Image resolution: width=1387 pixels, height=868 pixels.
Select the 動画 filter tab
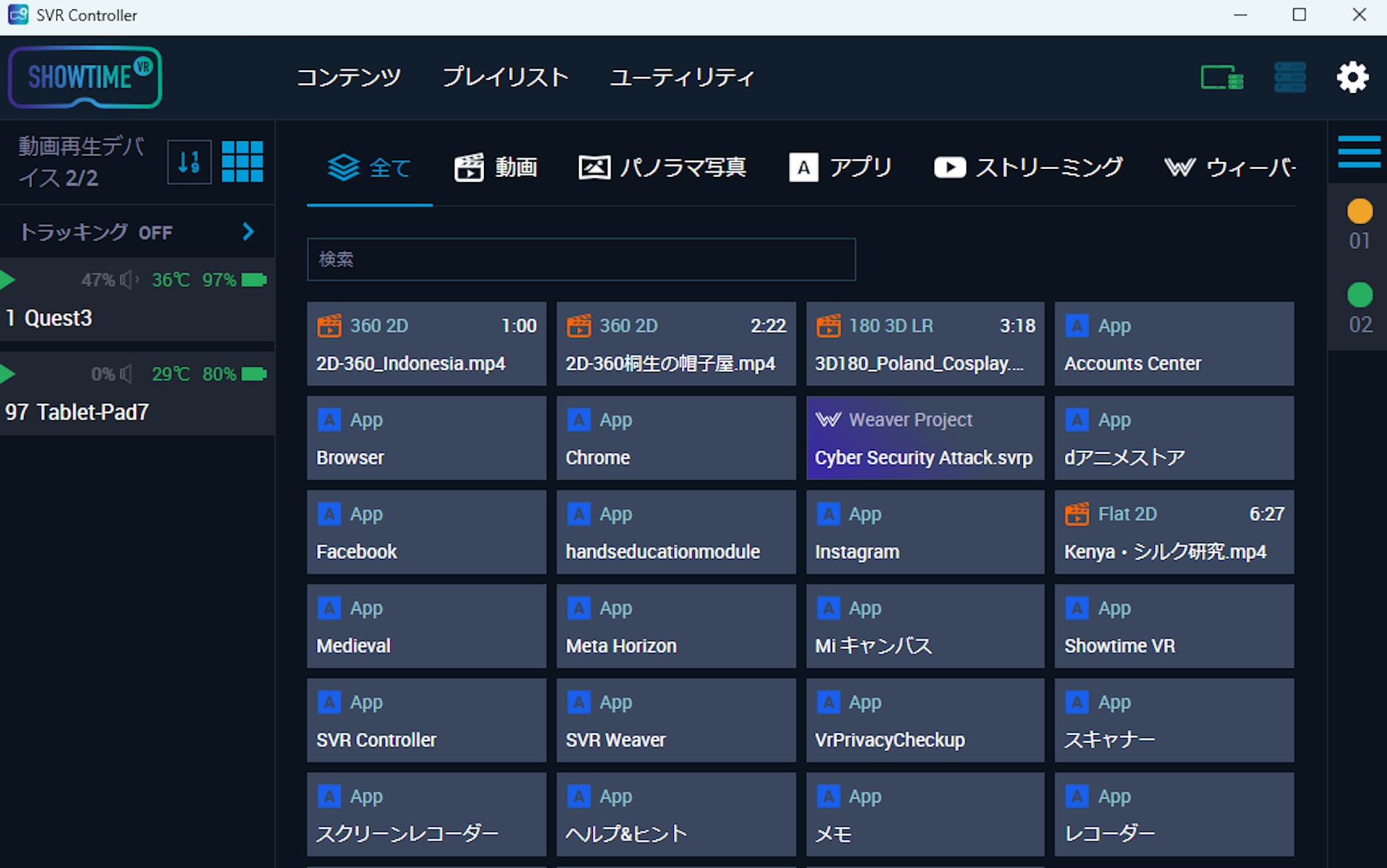point(496,168)
